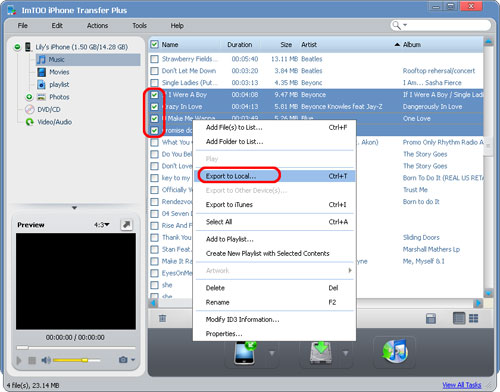The width and height of the screenshot is (500, 392).
Task: Open Properties from context menu
Action: tap(275, 334)
